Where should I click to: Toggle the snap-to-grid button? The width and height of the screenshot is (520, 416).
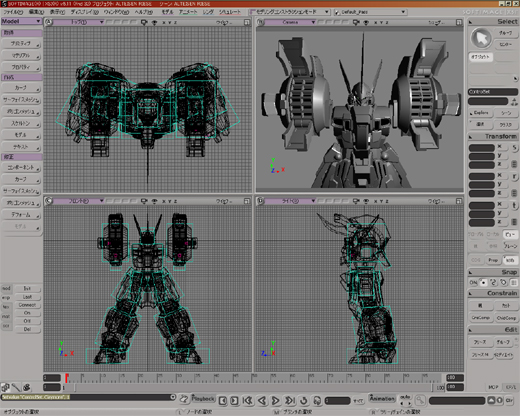click(514, 282)
